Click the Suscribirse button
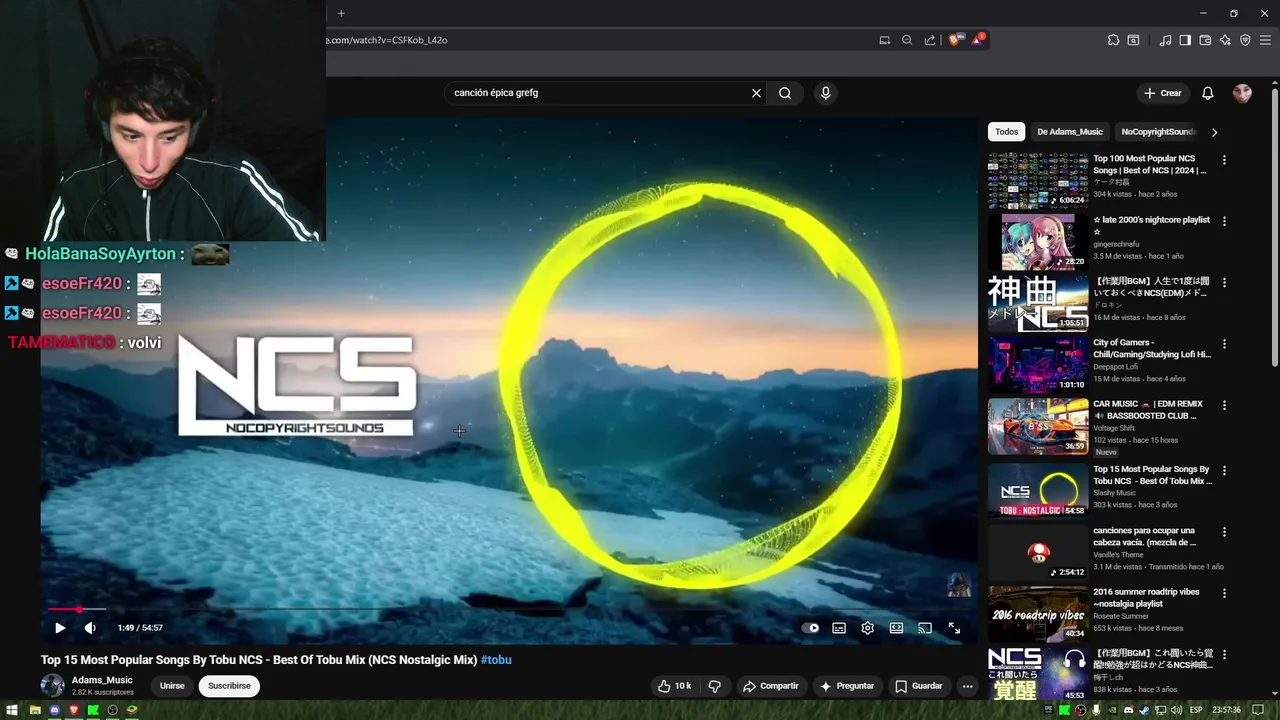Image resolution: width=1280 pixels, height=720 pixels. tap(229, 686)
